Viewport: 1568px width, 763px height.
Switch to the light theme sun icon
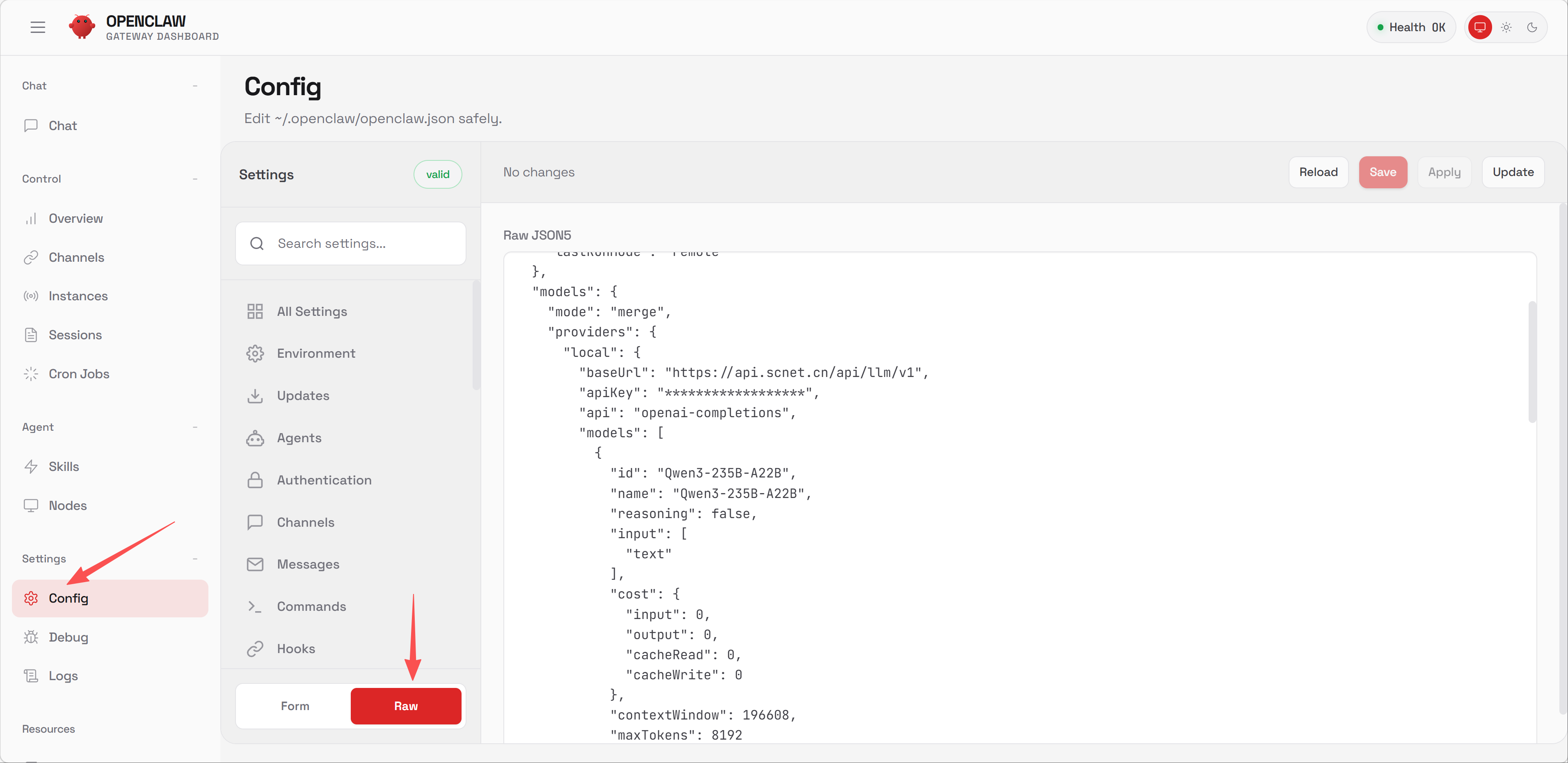1506,27
